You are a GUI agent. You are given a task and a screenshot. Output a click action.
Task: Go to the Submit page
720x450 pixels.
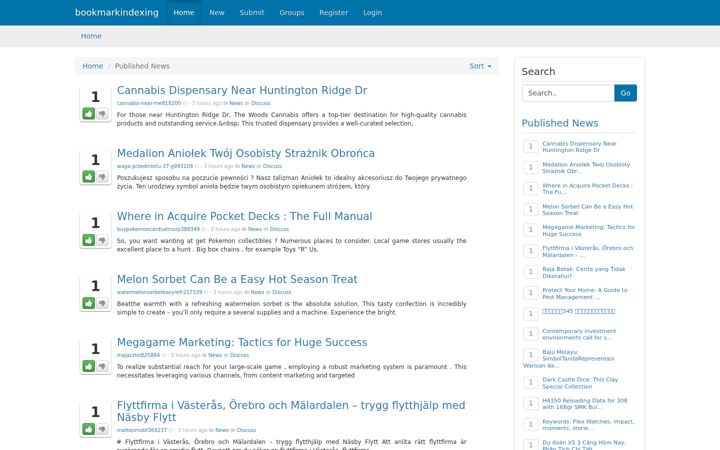click(x=252, y=12)
